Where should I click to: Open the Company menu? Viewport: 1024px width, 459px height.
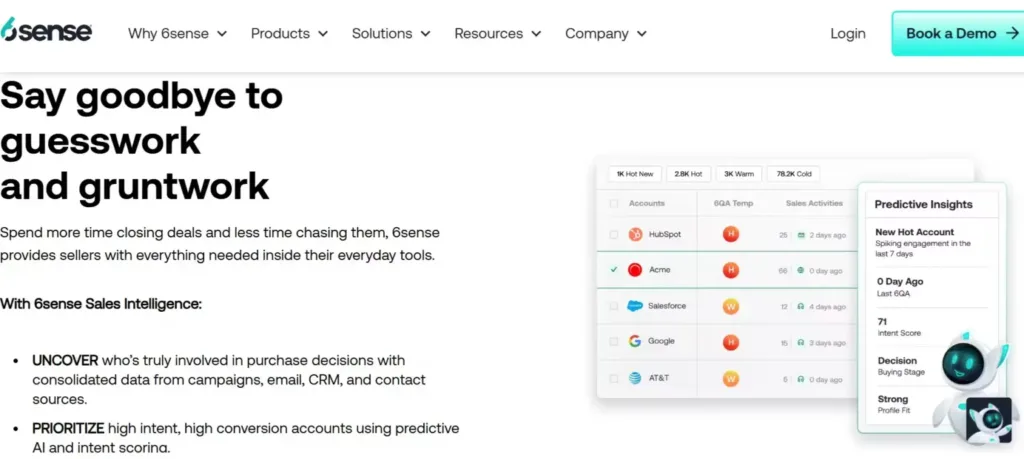606,33
